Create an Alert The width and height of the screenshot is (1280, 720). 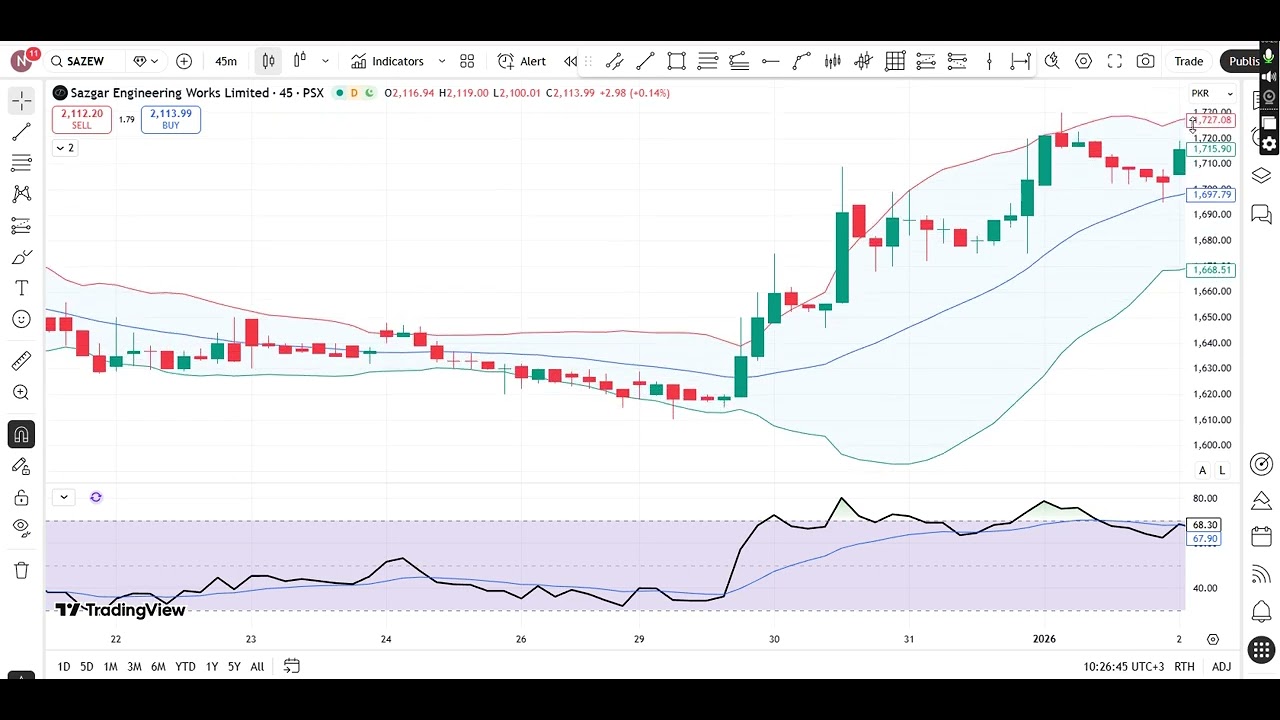click(x=522, y=61)
